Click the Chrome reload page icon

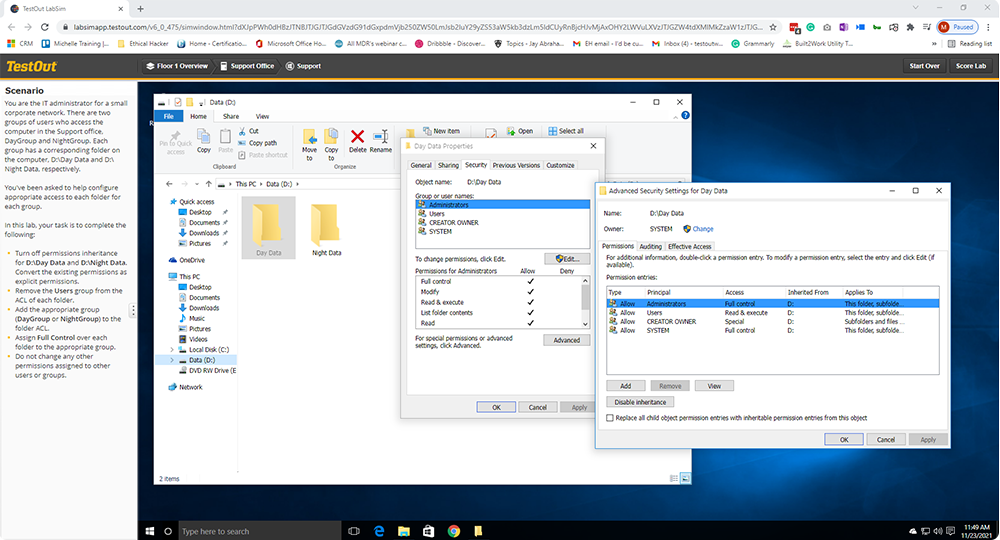[x=45, y=27]
